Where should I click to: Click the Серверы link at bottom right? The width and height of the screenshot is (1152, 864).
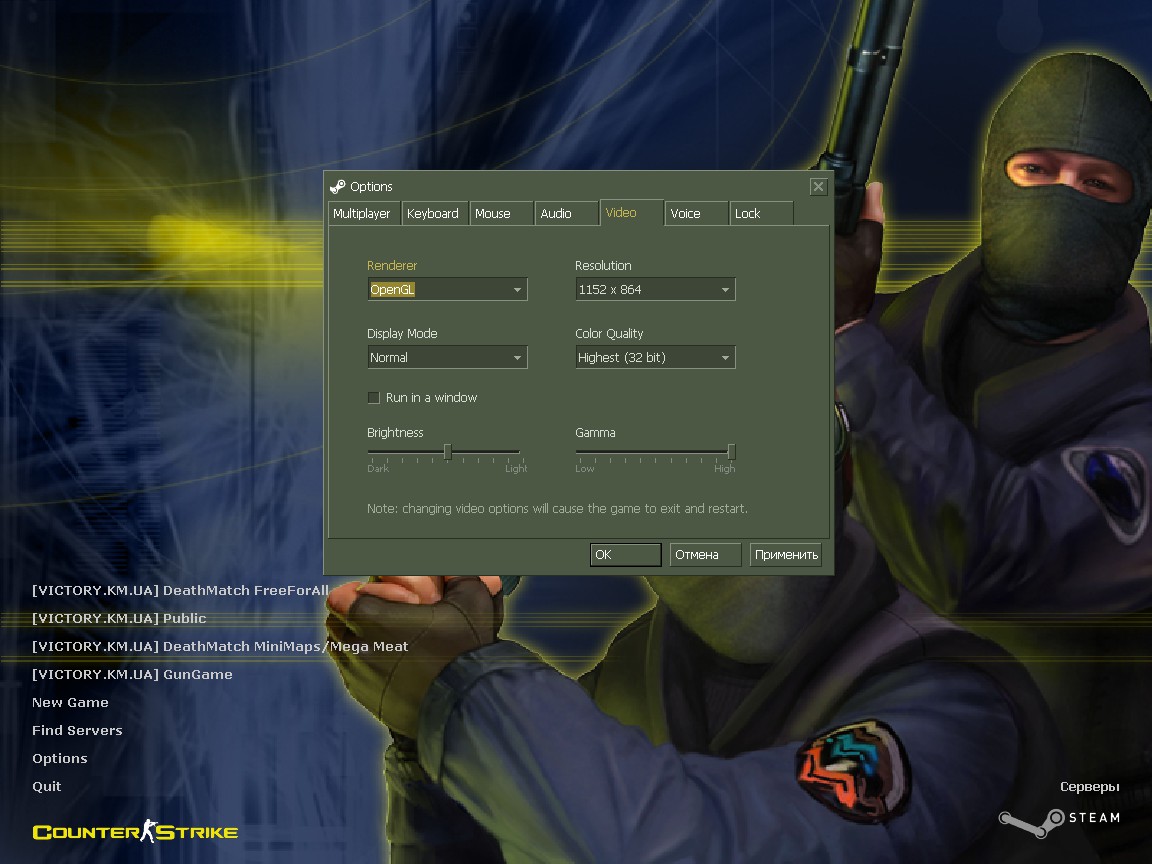(1090, 787)
